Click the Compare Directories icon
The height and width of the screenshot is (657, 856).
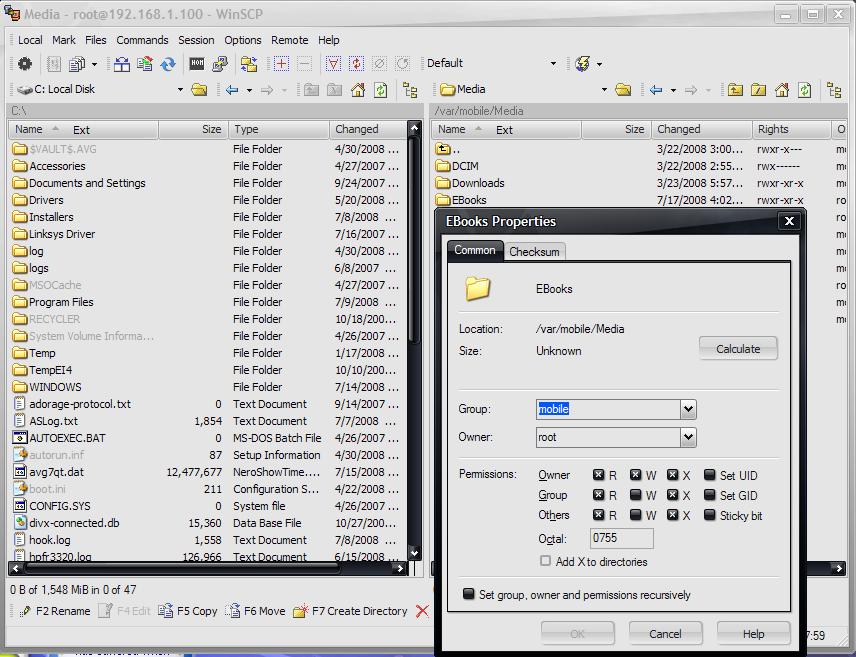tap(122, 64)
